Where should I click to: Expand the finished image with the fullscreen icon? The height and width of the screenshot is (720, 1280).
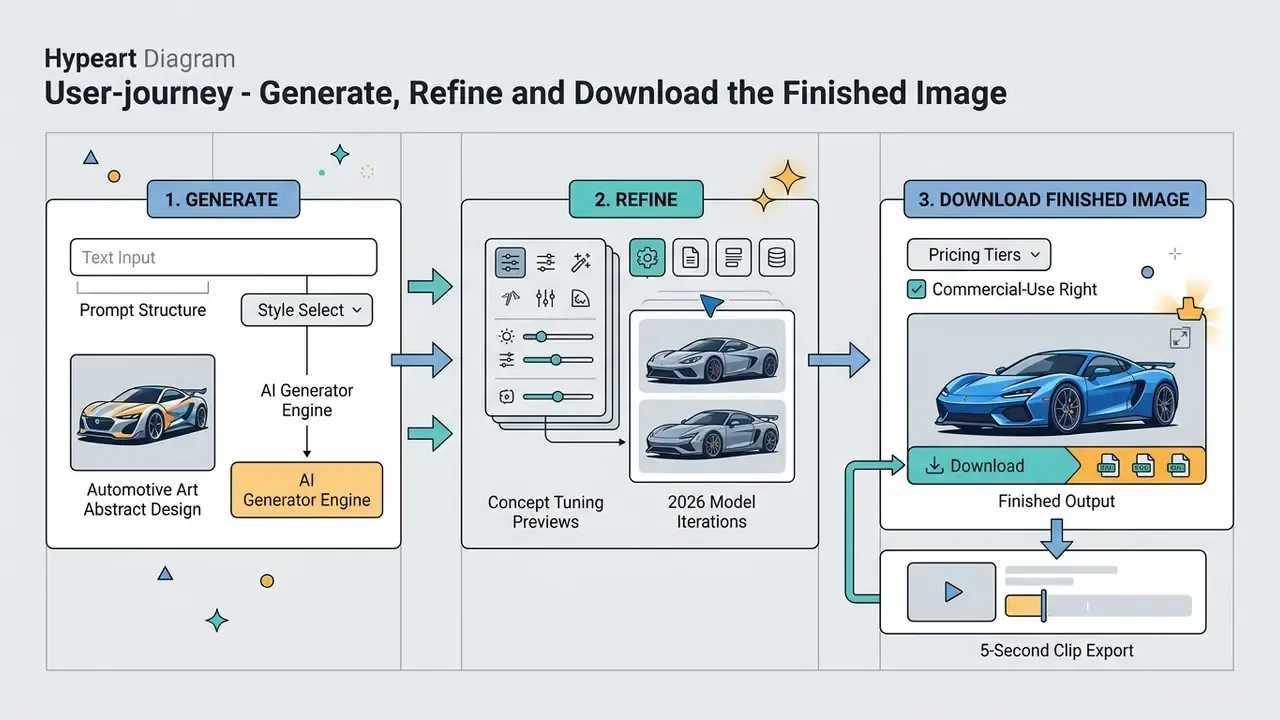pyautogui.click(x=1180, y=338)
